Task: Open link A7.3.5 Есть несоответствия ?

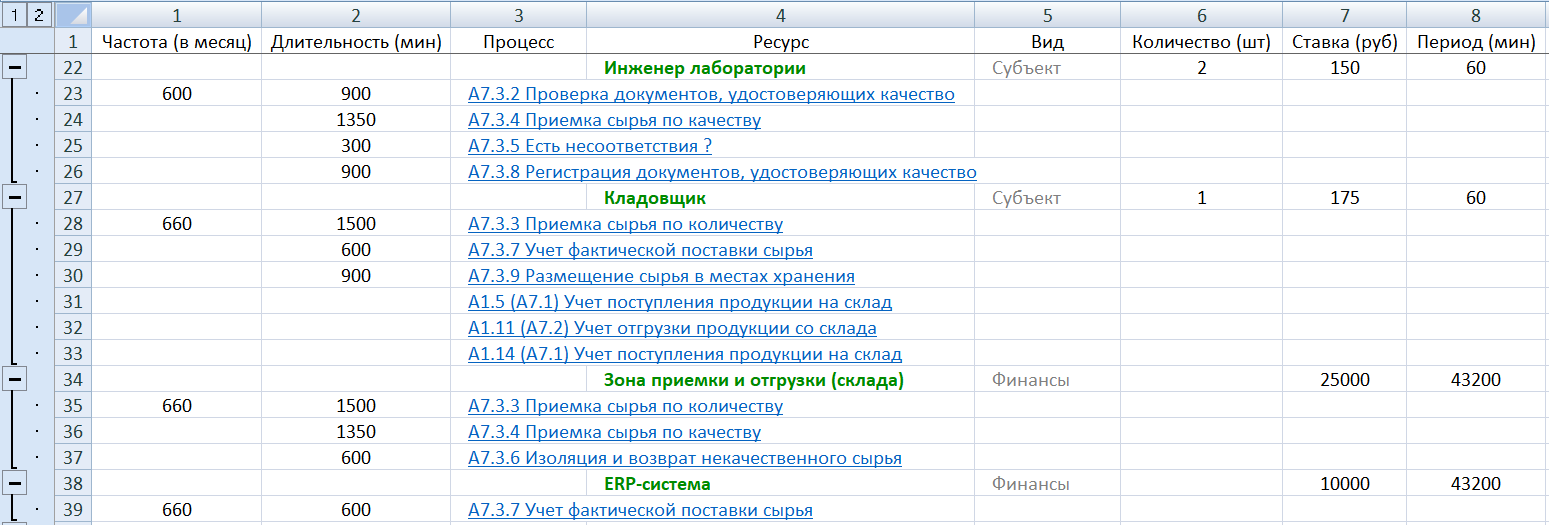Action: (x=589, y=146)
